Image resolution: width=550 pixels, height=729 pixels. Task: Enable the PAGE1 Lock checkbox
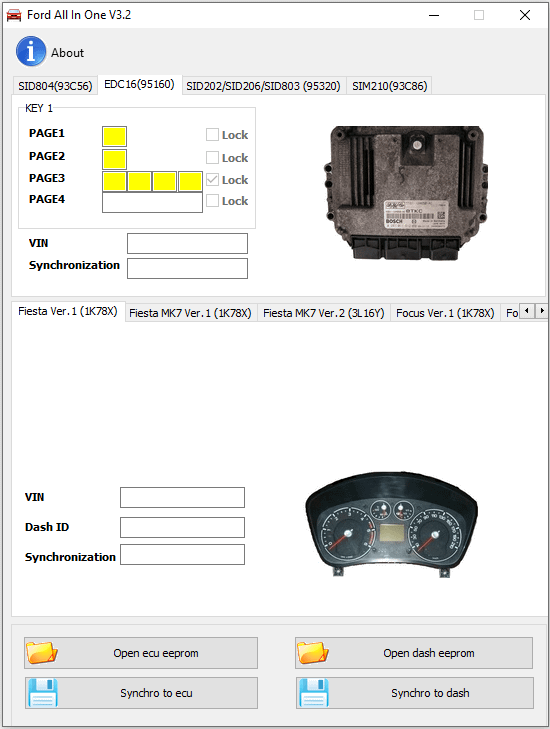pos(212,135)
